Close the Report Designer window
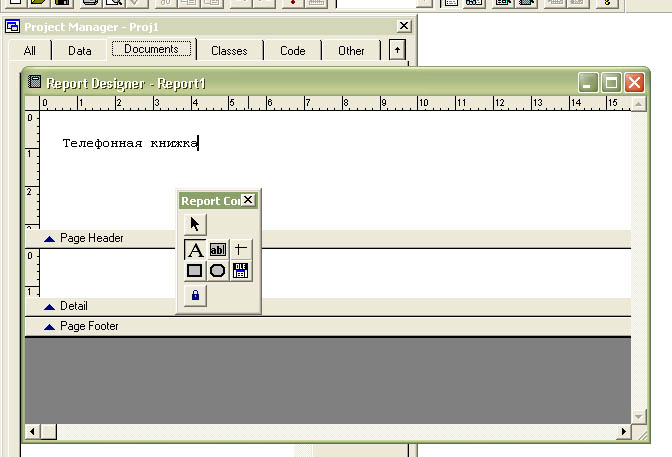672x457 pixels. (634, 83)
